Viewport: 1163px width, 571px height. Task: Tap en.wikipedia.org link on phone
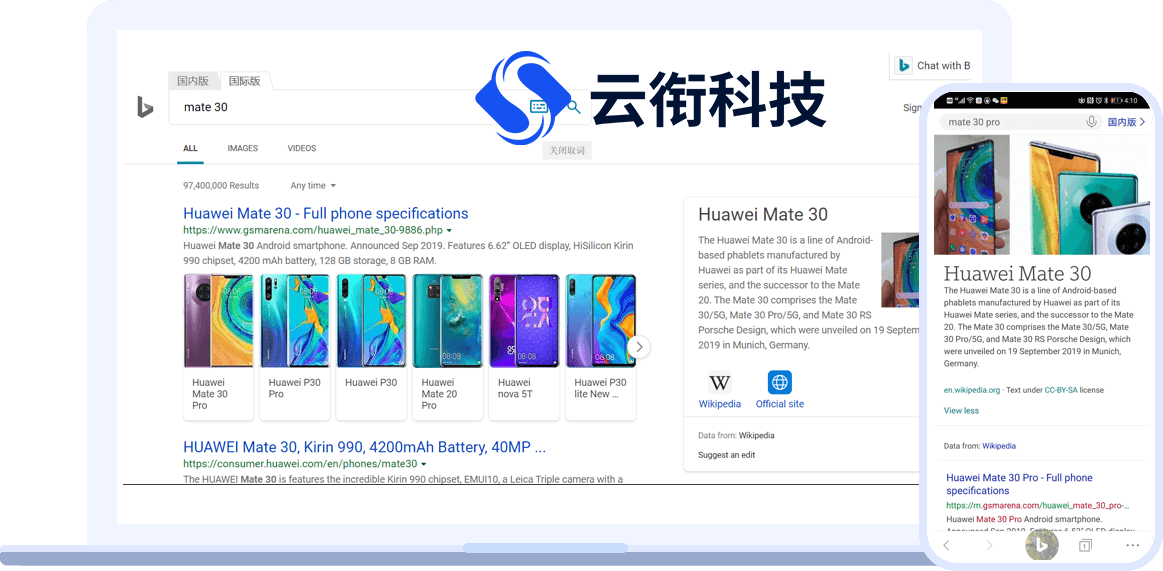point(972,389)
